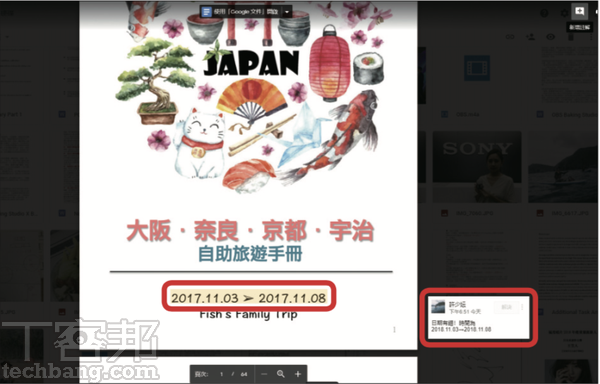Click the trash remove icon in Drive toolbar
The height and width of the screenshot is (384, 600).
tap(571, 37)
